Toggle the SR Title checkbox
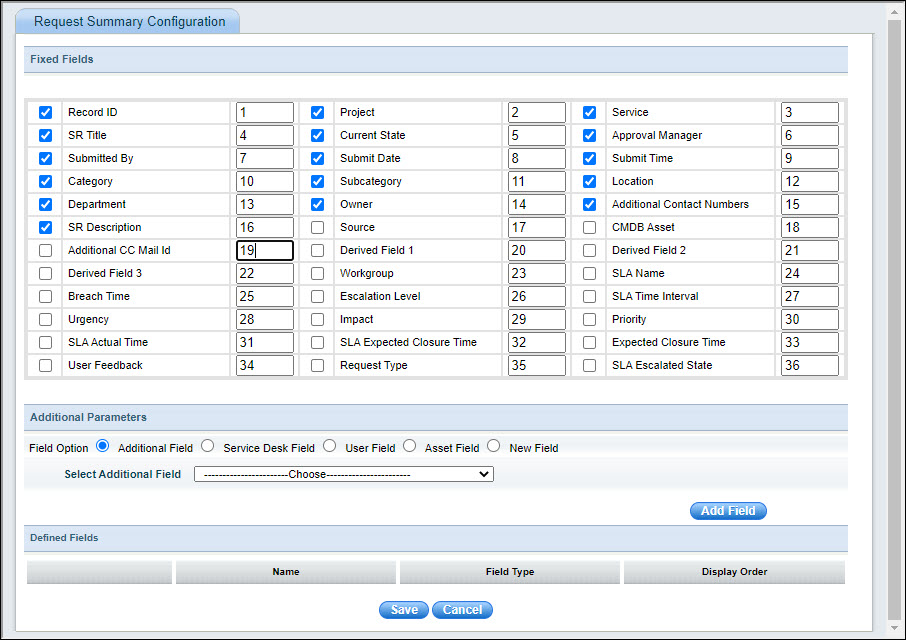906x640 pixels. (x=46, y=136)
